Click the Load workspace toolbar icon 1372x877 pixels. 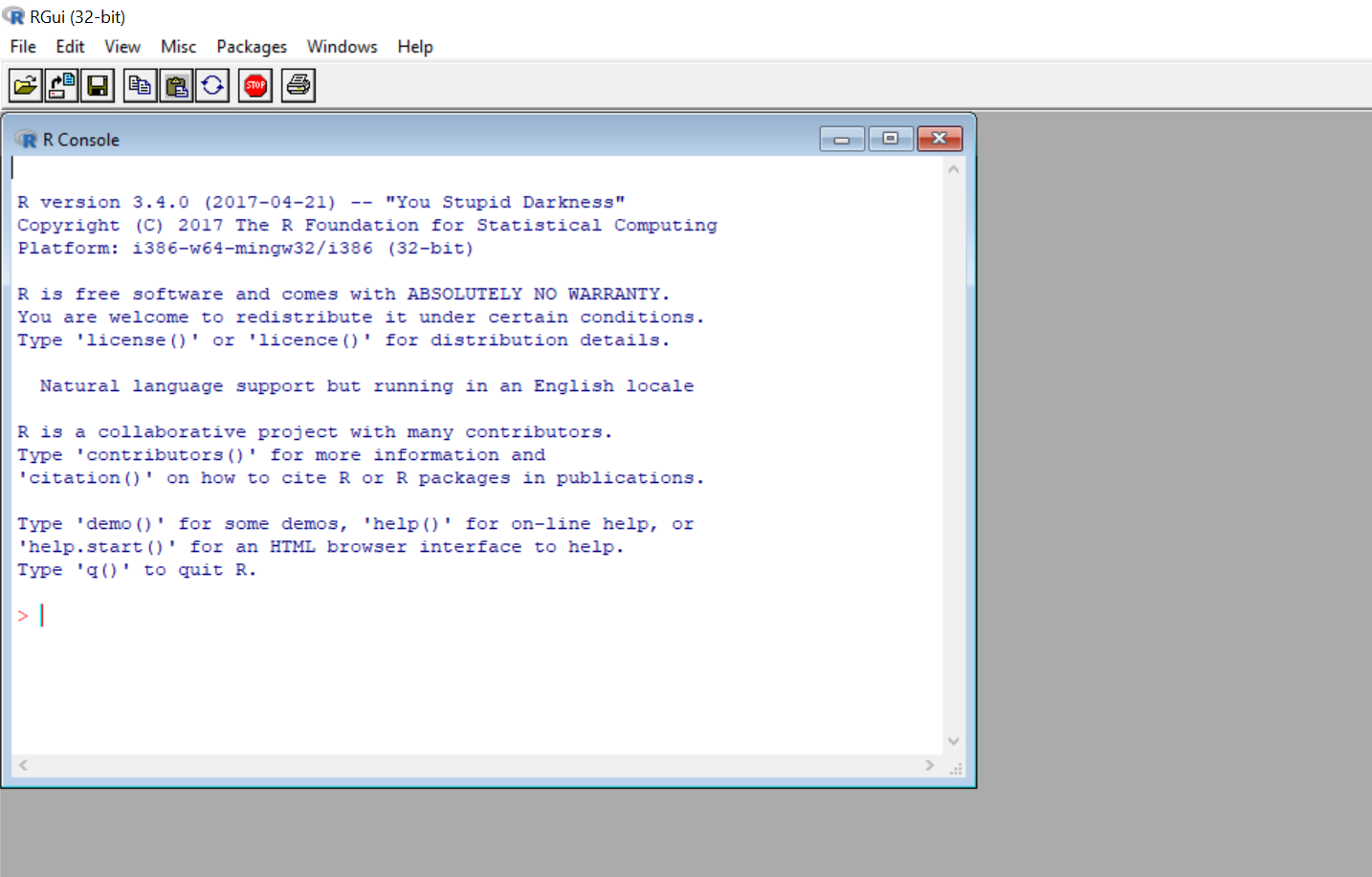click(x=62, y=86)
